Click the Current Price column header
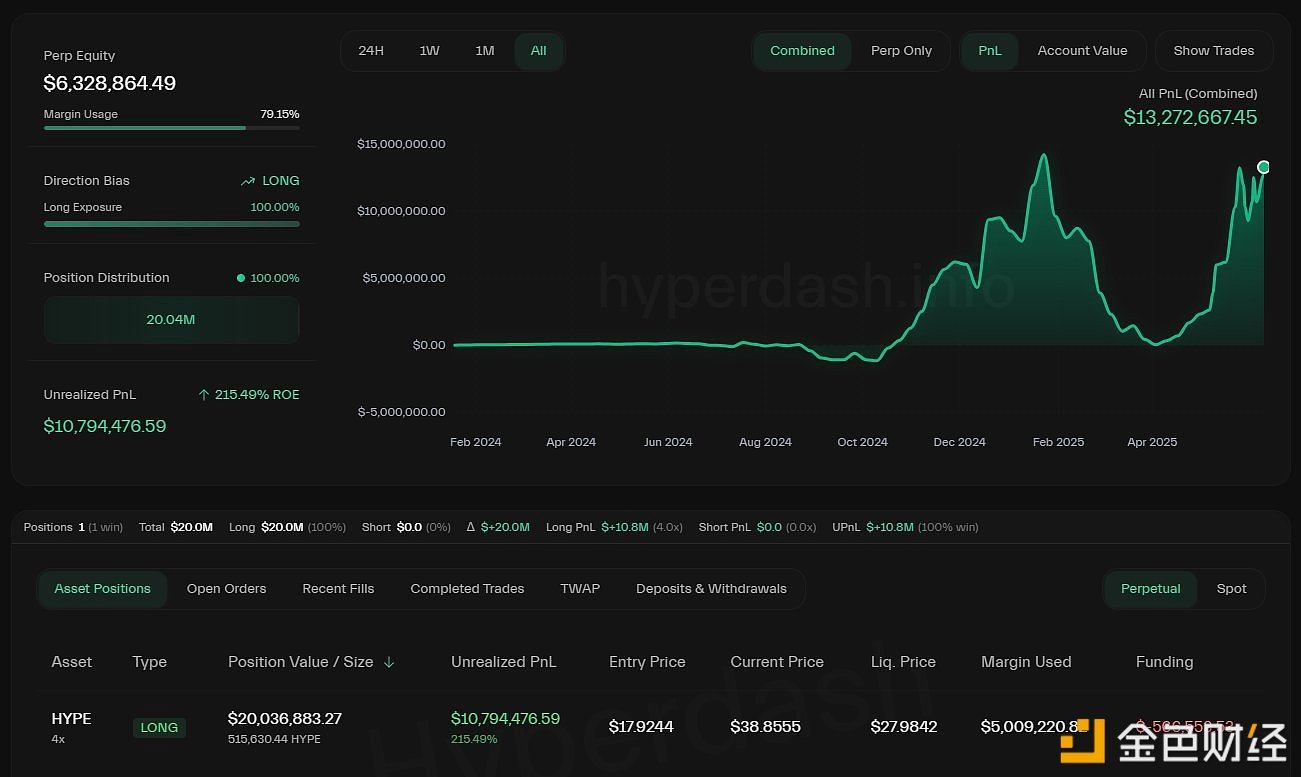This screenshot has width=1301, height=777. [x=777, y=662]
